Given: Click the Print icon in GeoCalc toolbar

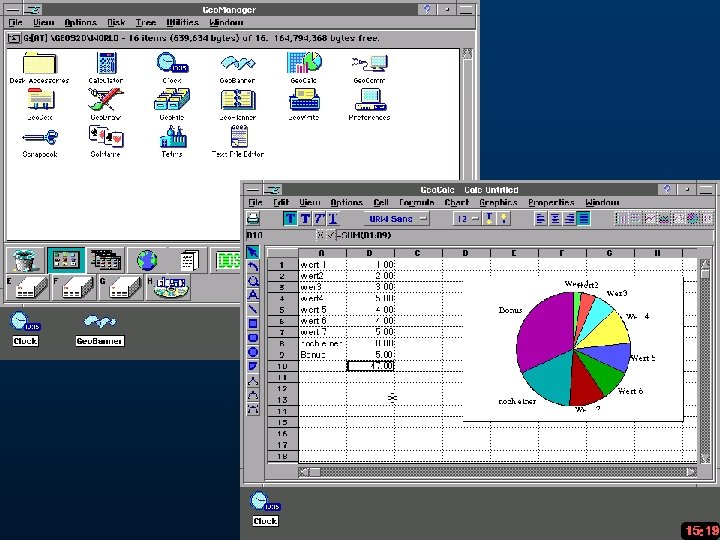Looking at the screenshot, I should coord(253,219).
